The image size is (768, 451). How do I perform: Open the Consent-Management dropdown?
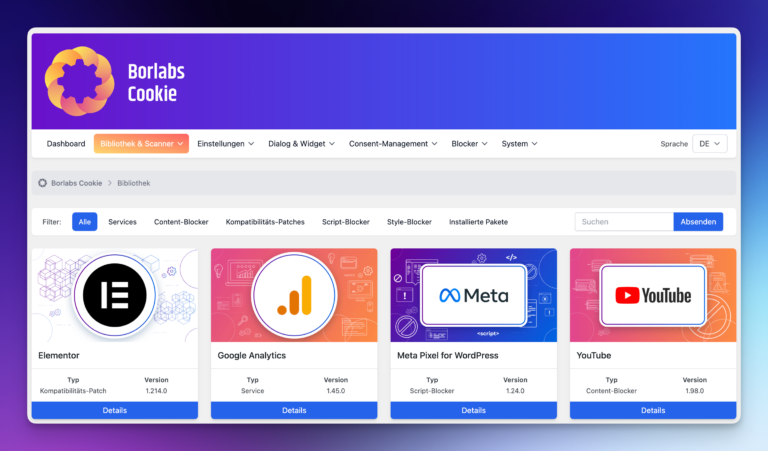click(x=393, y=143)
